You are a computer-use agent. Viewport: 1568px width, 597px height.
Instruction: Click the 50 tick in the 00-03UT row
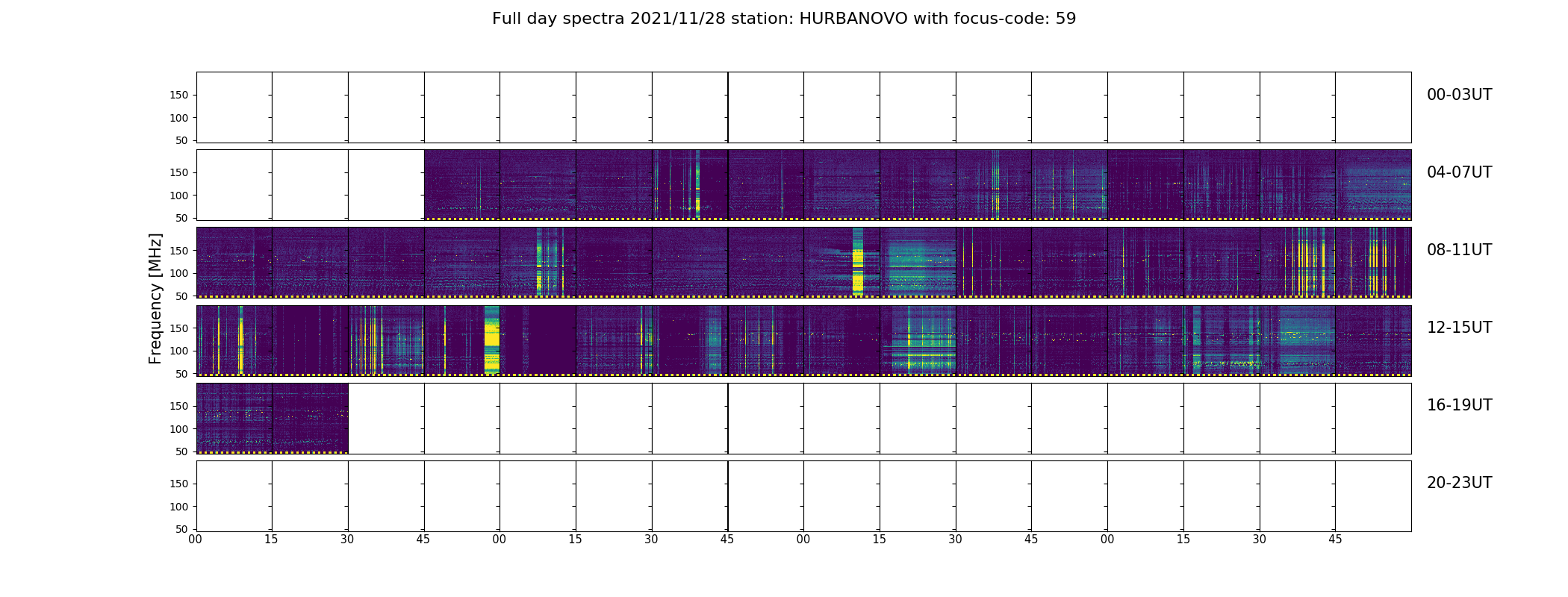point(182,140)
